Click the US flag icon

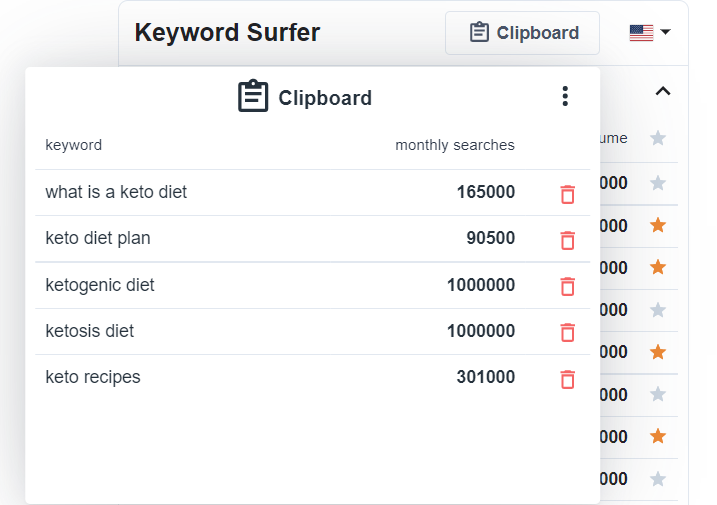click(641, 33)
